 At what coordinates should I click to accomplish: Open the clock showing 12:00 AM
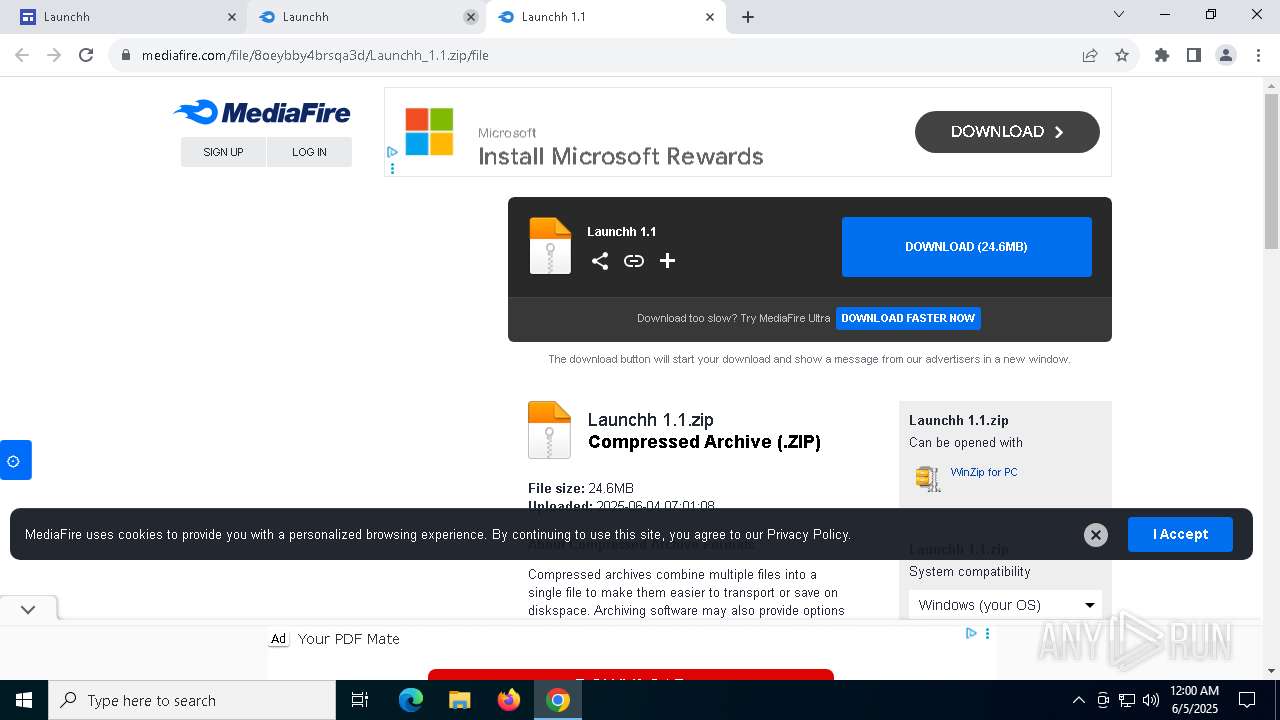pyautogui.click(x=1194, y=701)
